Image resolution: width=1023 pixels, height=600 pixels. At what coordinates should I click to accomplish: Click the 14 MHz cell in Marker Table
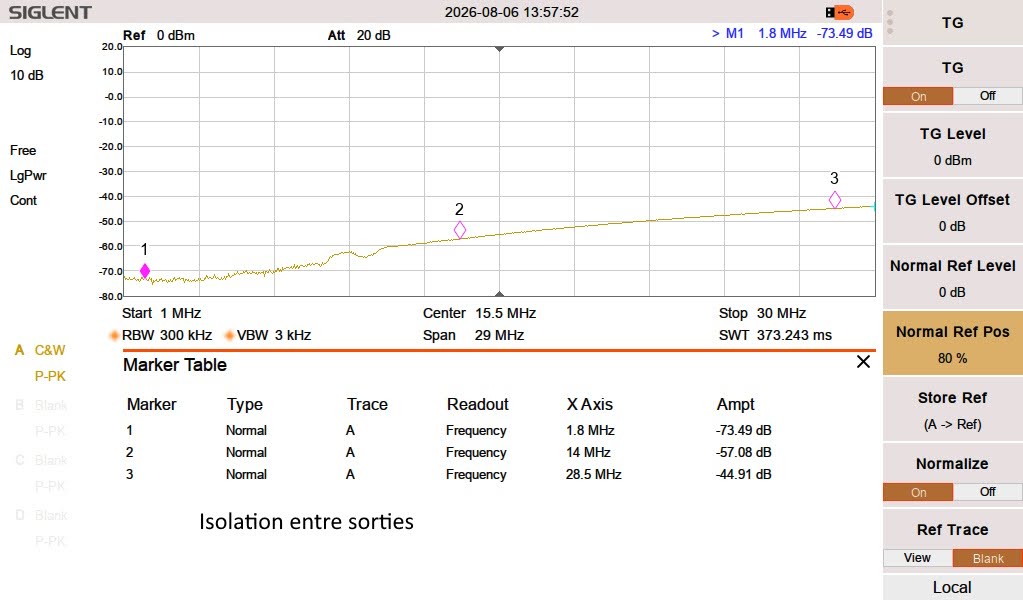[x=588, y=452]
